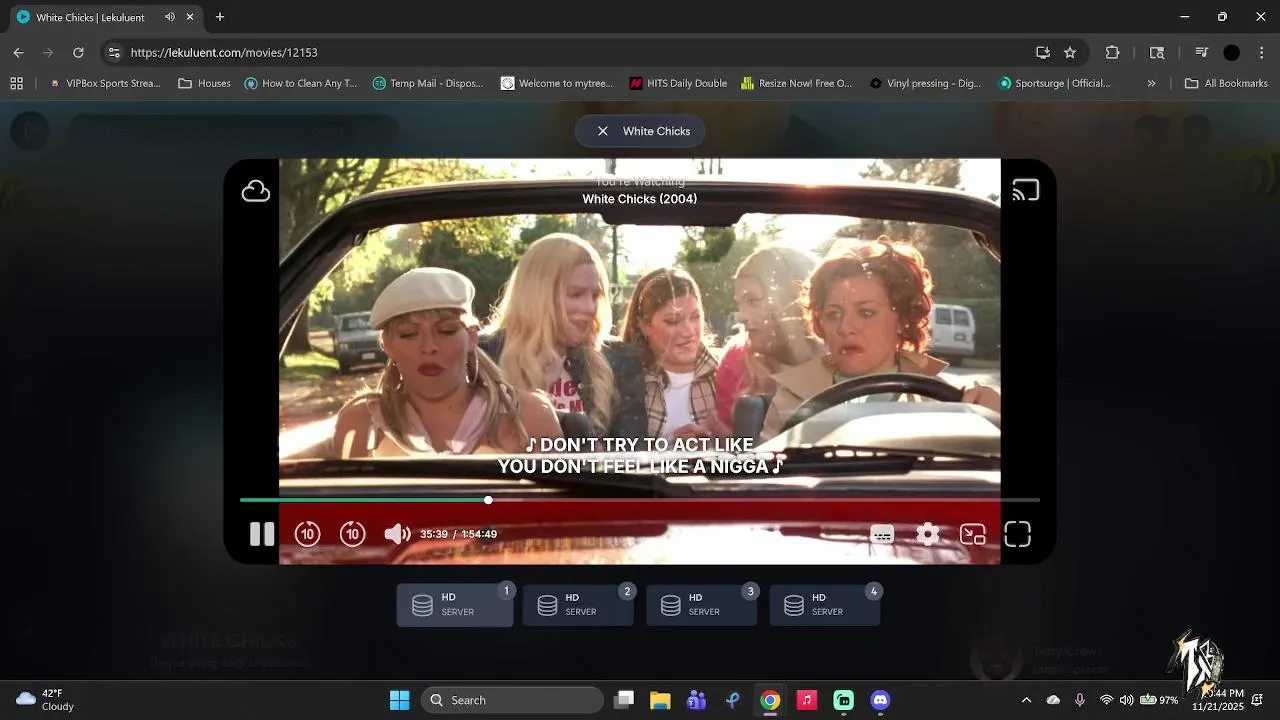Go back in browser history

(18, 52)
